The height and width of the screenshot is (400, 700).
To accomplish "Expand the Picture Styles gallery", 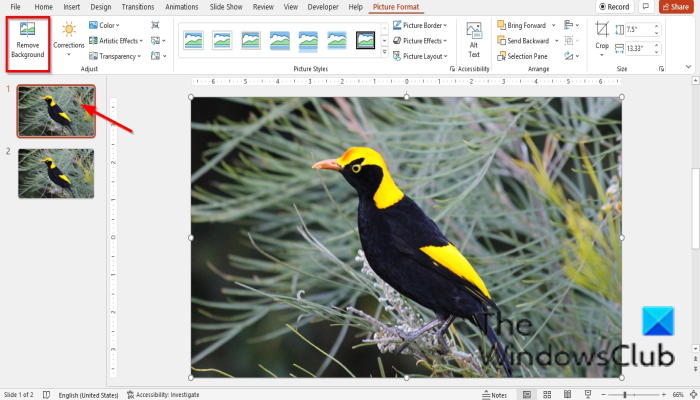I will coord(384,52).
